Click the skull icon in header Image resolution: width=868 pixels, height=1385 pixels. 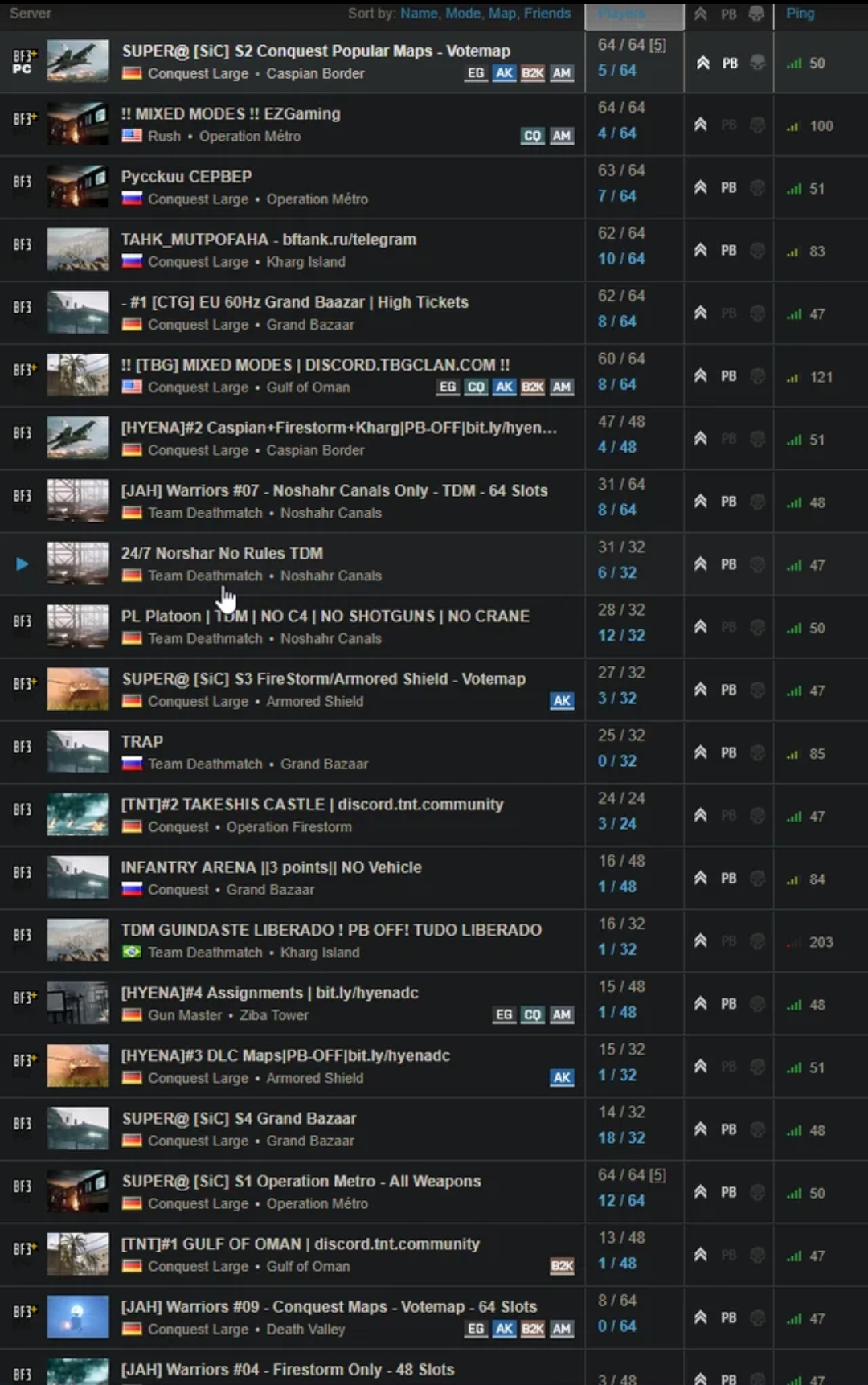[756, 14]
